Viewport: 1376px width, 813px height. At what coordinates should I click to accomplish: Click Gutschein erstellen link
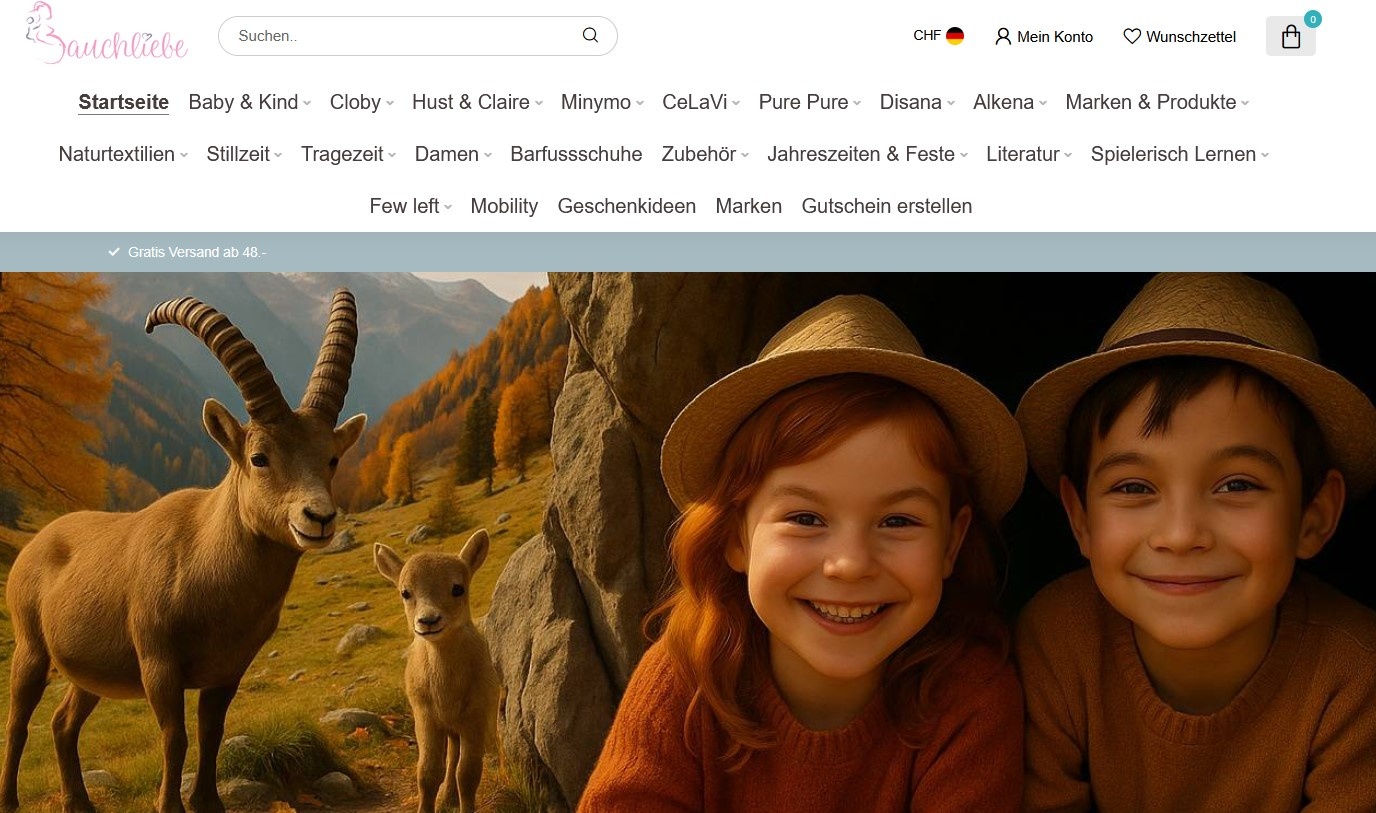(x=886, y=206)
